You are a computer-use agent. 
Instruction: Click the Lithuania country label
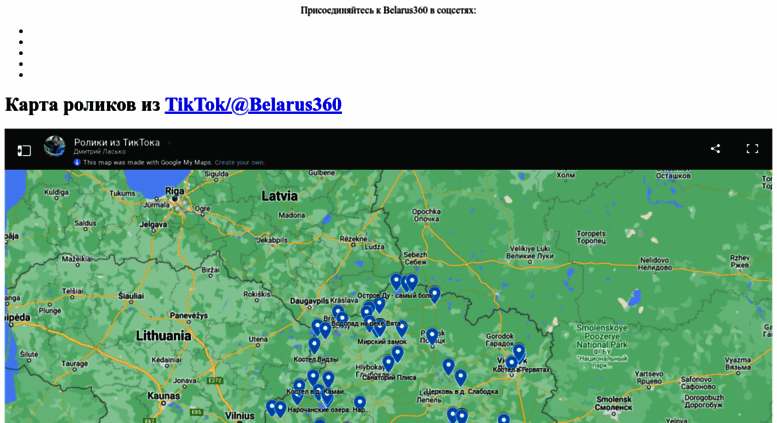pyautogui.click(x=164, y=336)
